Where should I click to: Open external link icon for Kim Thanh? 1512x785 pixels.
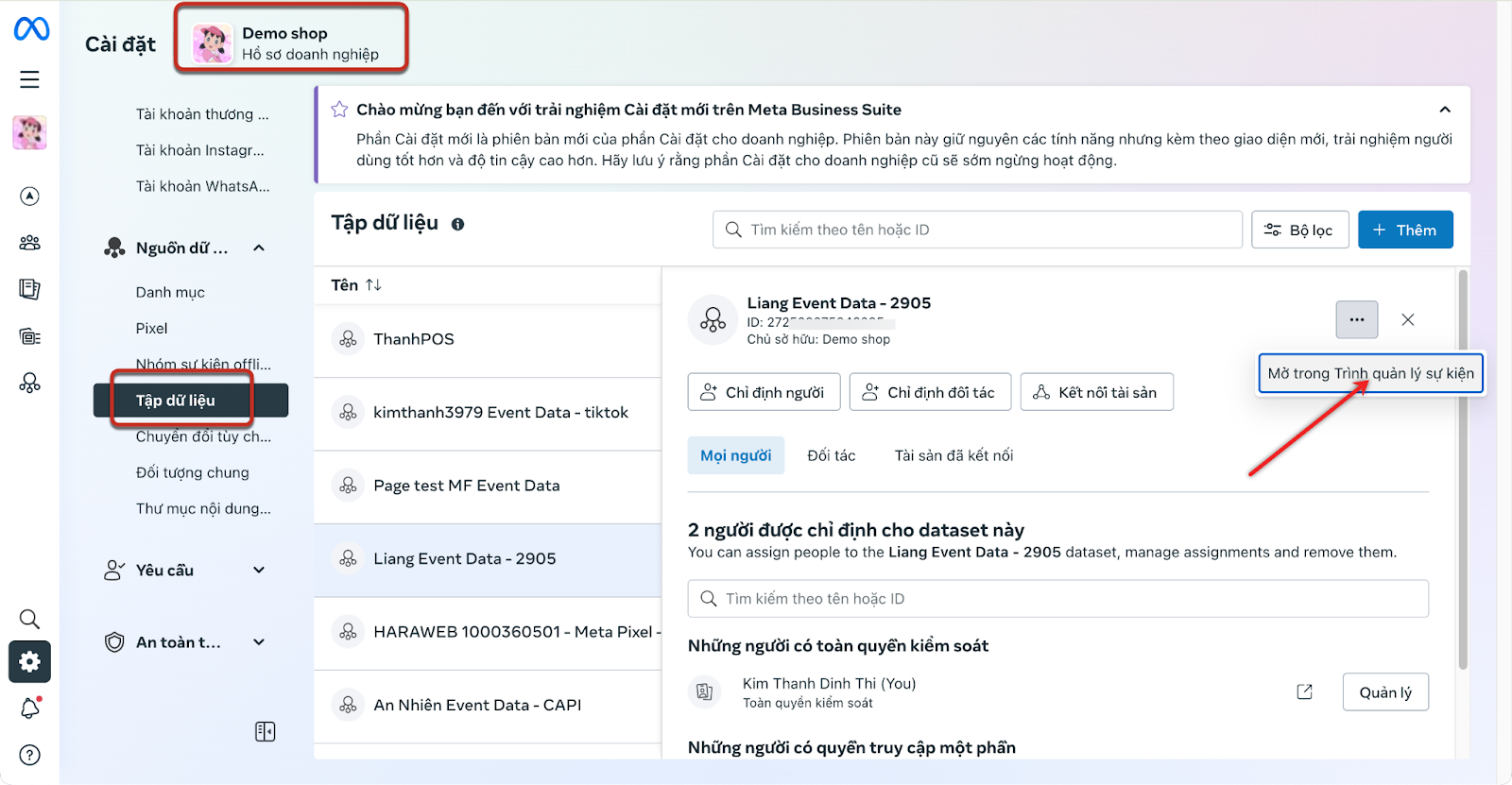(x=1304, y=692)
